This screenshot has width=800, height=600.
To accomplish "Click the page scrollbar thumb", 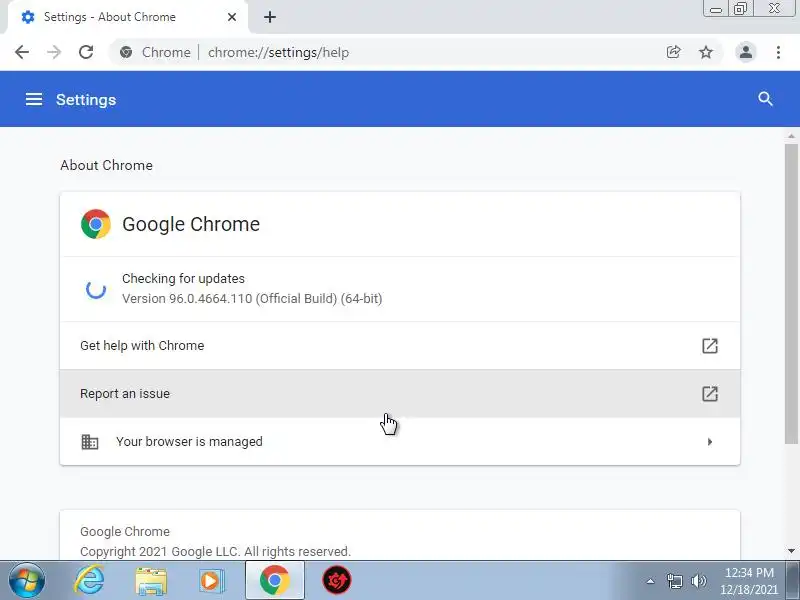I will tap(791, 293).
